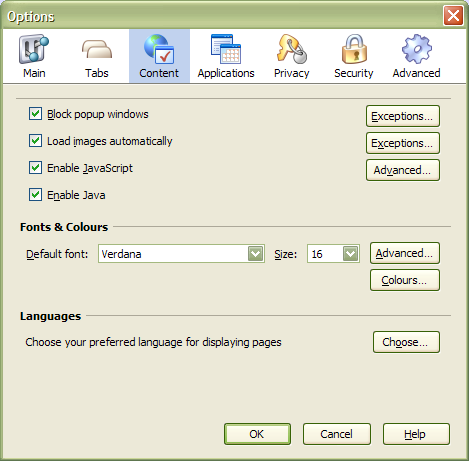Open the Main options panel icon

pos(34,49)
